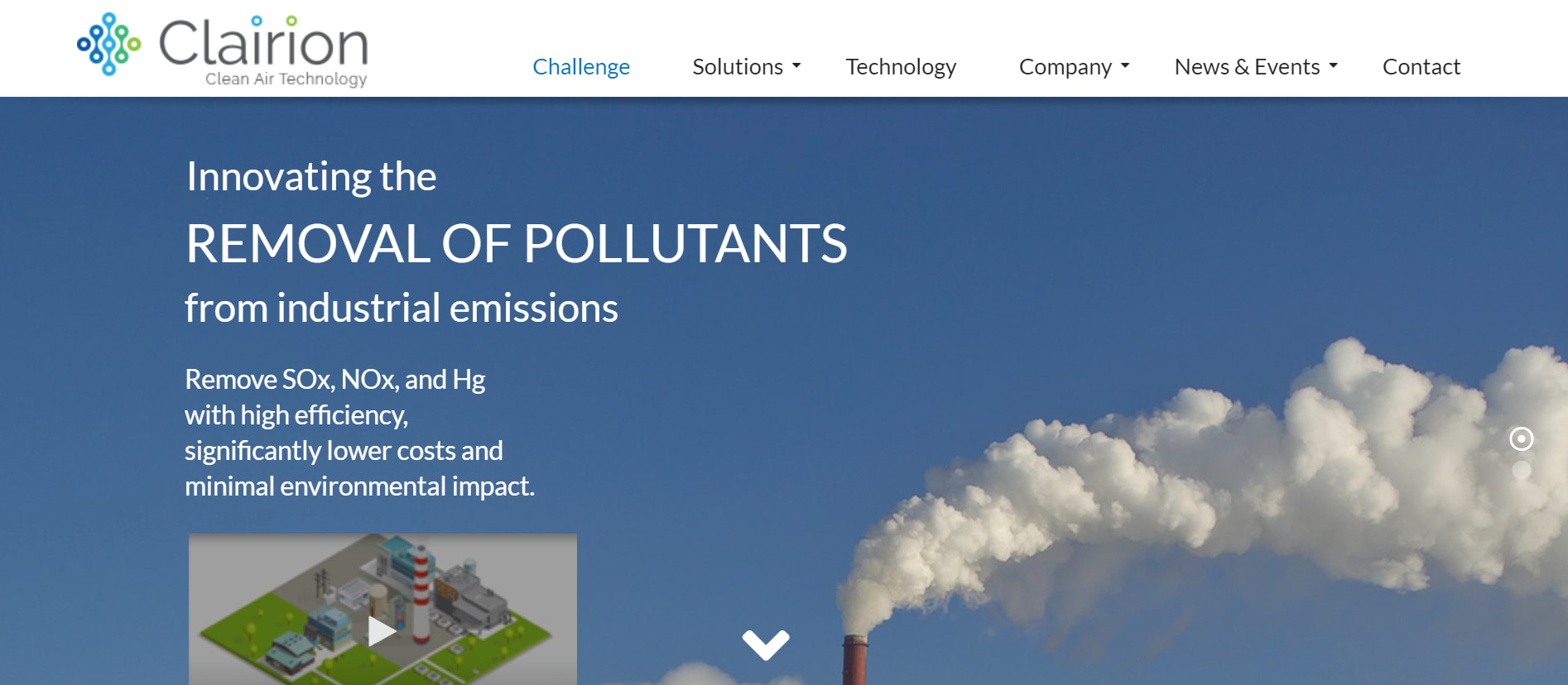Image resolution: width=1568 pixels, height=685 pixels.
Task: Click the REMOVAL OF POLLUTANTS heading
Action: tap(517, 244)
